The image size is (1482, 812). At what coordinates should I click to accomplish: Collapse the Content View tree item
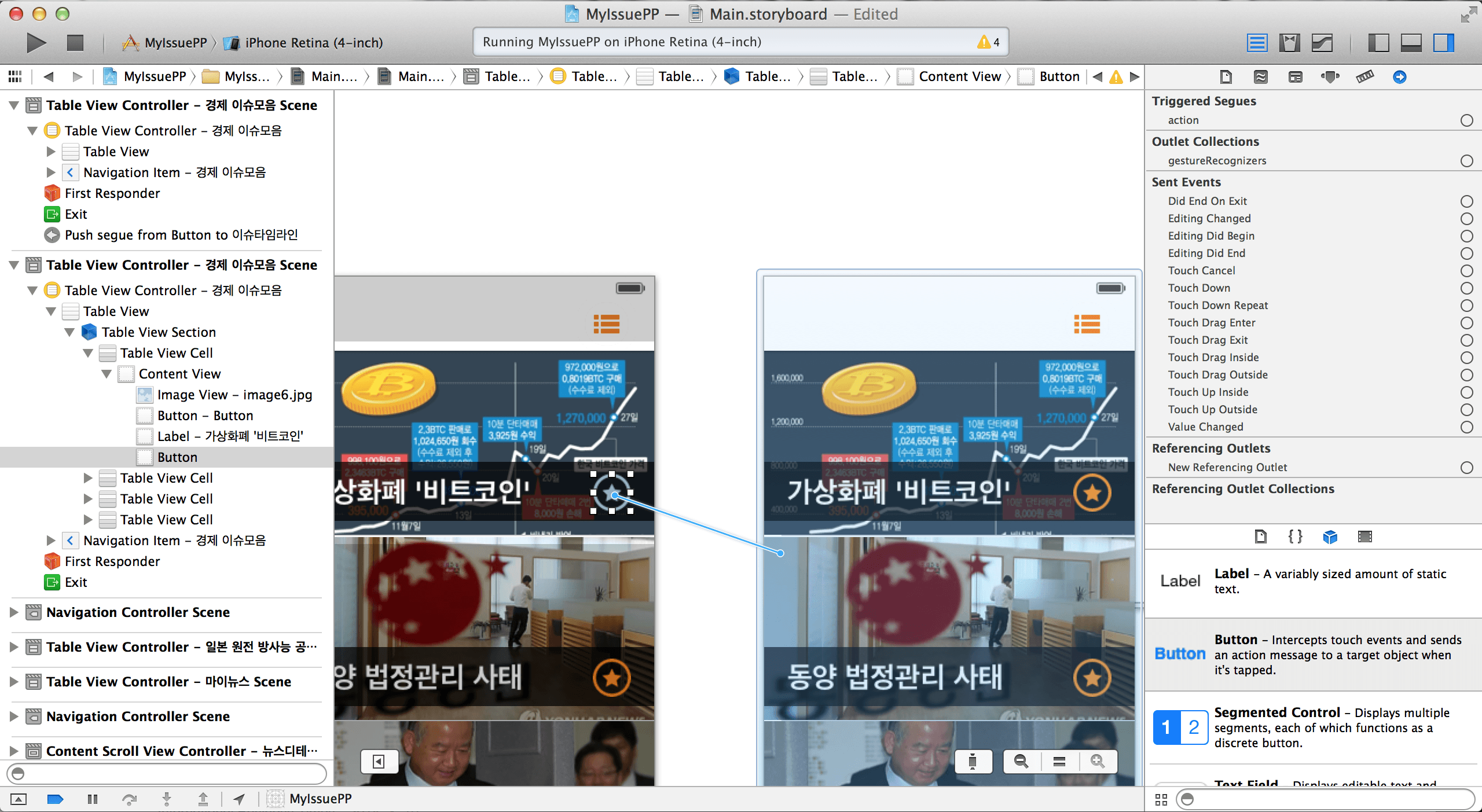(107, 374)
